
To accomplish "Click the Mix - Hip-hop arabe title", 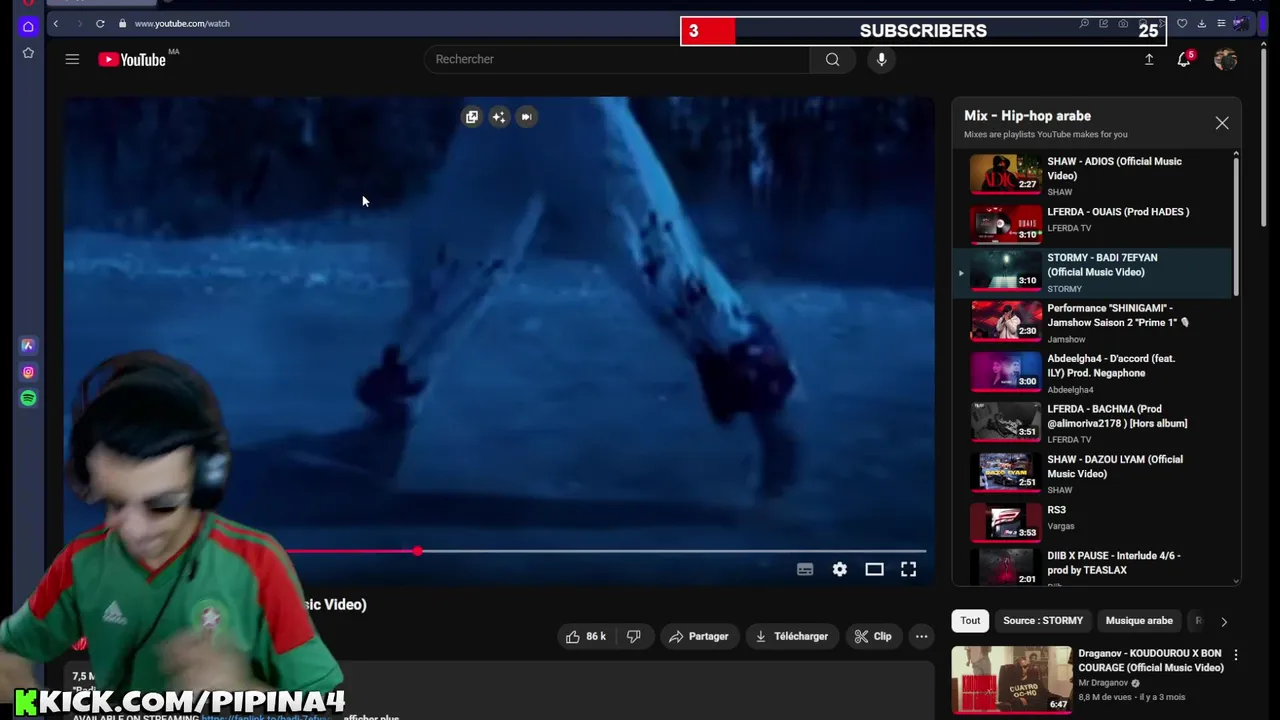I will point(1027,116).
